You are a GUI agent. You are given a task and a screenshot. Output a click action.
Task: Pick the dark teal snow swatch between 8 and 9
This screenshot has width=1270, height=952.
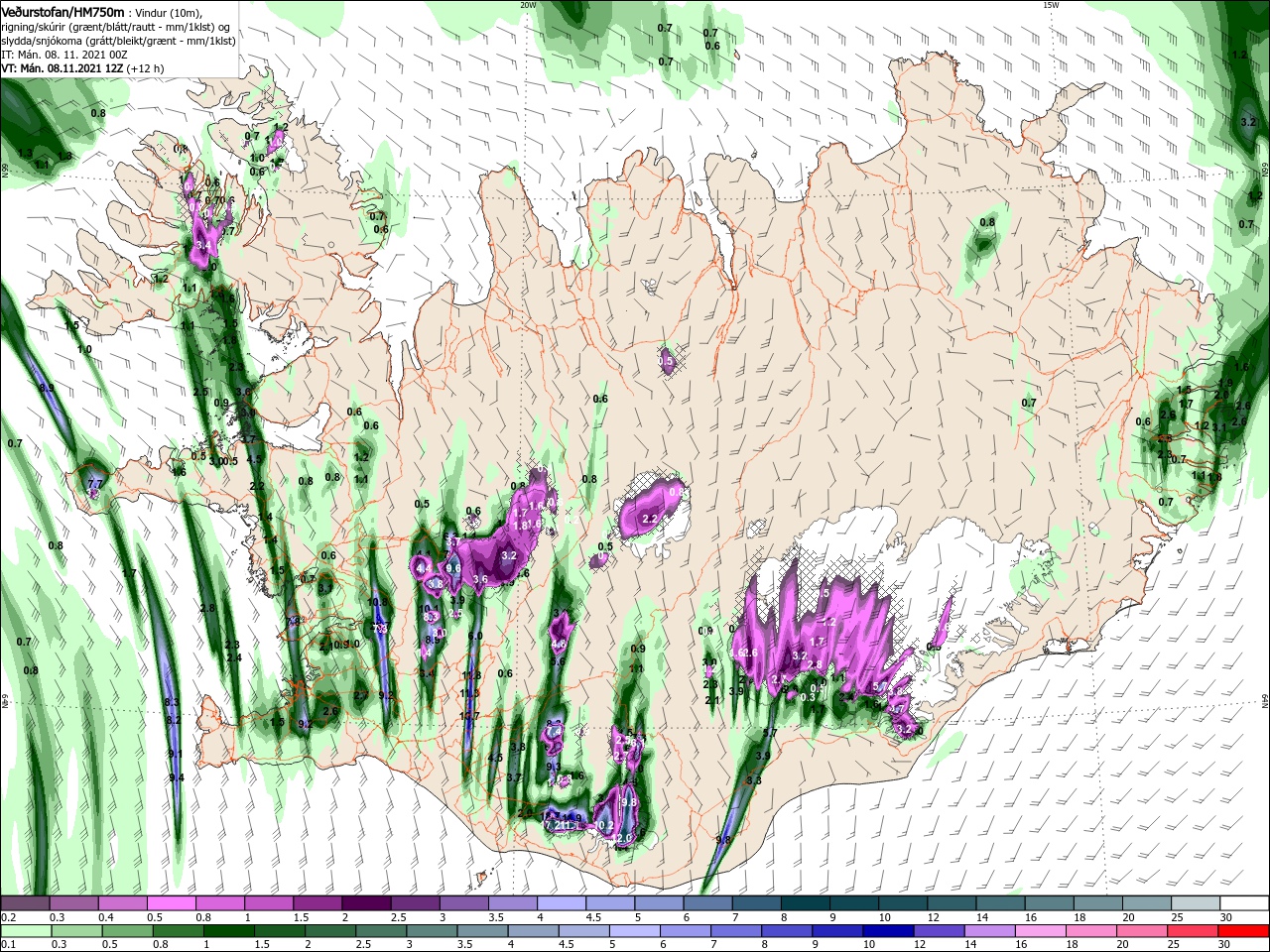pyautogui.click(x=806, y=903)
